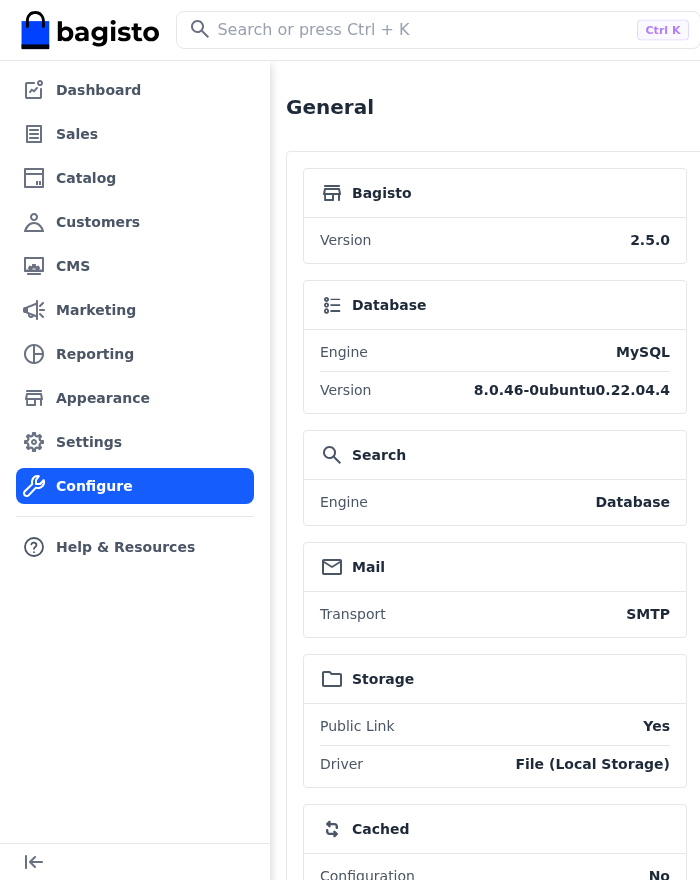Click the Marketing megaphone icon
This screenshot has width=700, height=880.
tap(34, 310)
